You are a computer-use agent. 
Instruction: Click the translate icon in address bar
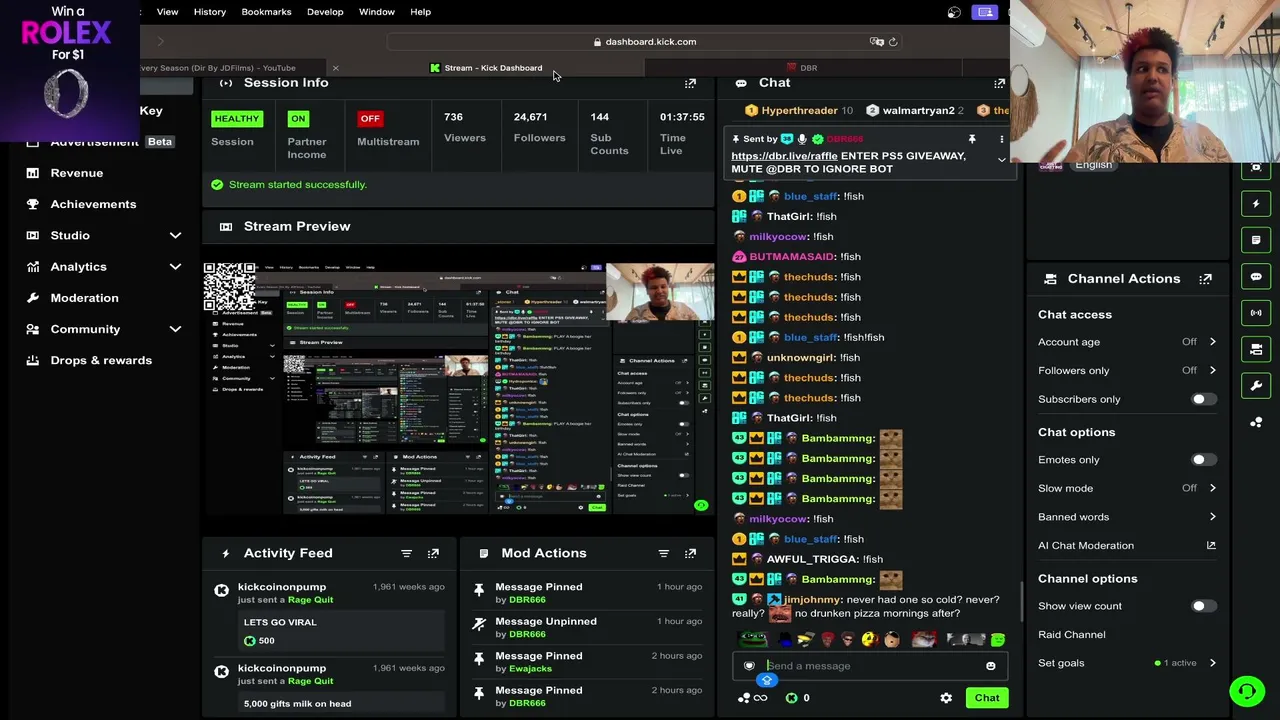pos(877,42)
